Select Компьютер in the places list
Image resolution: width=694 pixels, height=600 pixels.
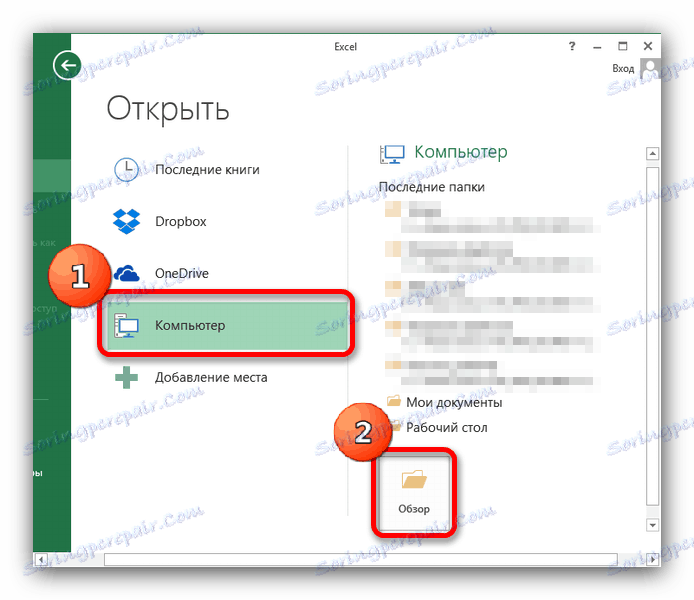pyautogui.click(x=227, y=325)
